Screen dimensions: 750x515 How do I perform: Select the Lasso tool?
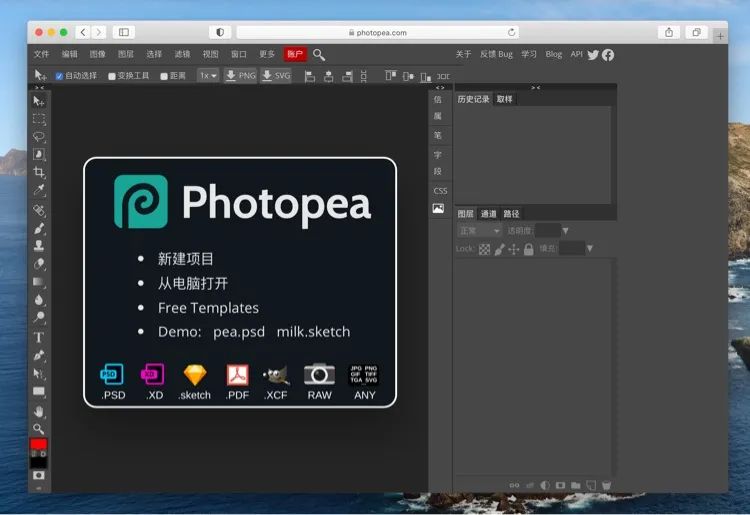pyautogui.click(x=39, y=137)
